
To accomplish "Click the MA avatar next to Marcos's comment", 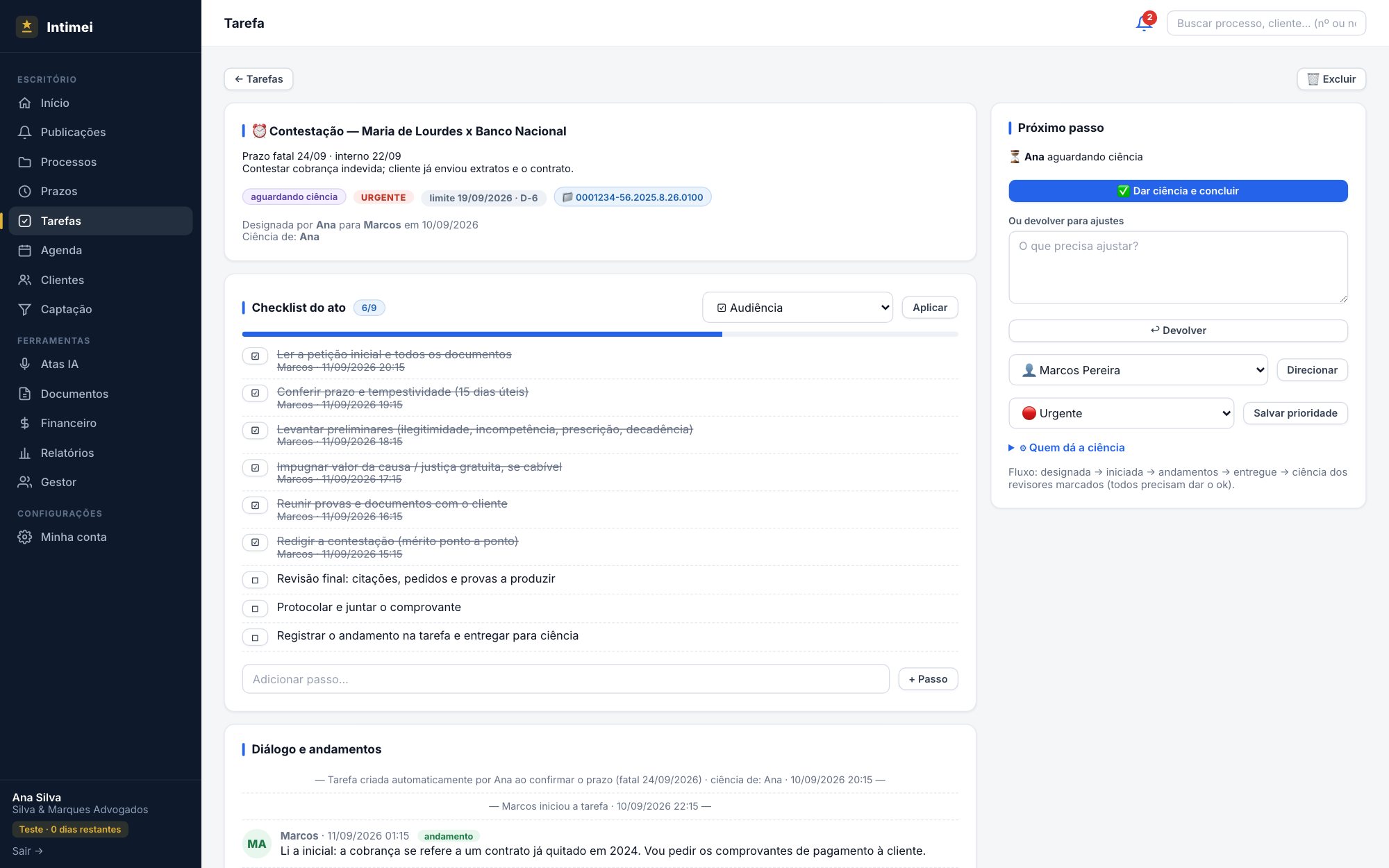I will pos(256,844).
